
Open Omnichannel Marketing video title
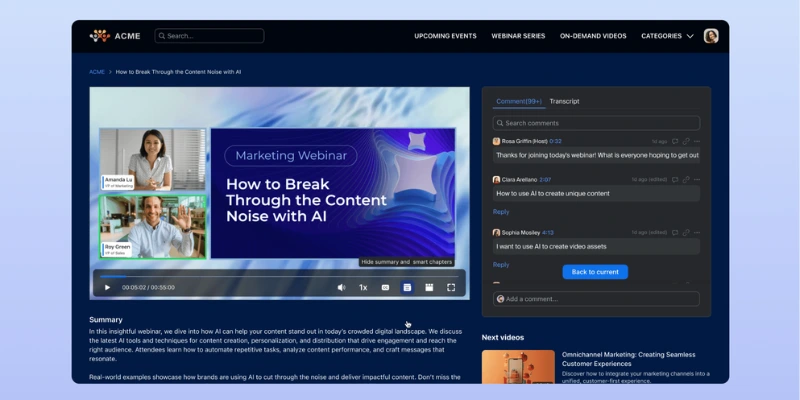[x=629, y=359]
